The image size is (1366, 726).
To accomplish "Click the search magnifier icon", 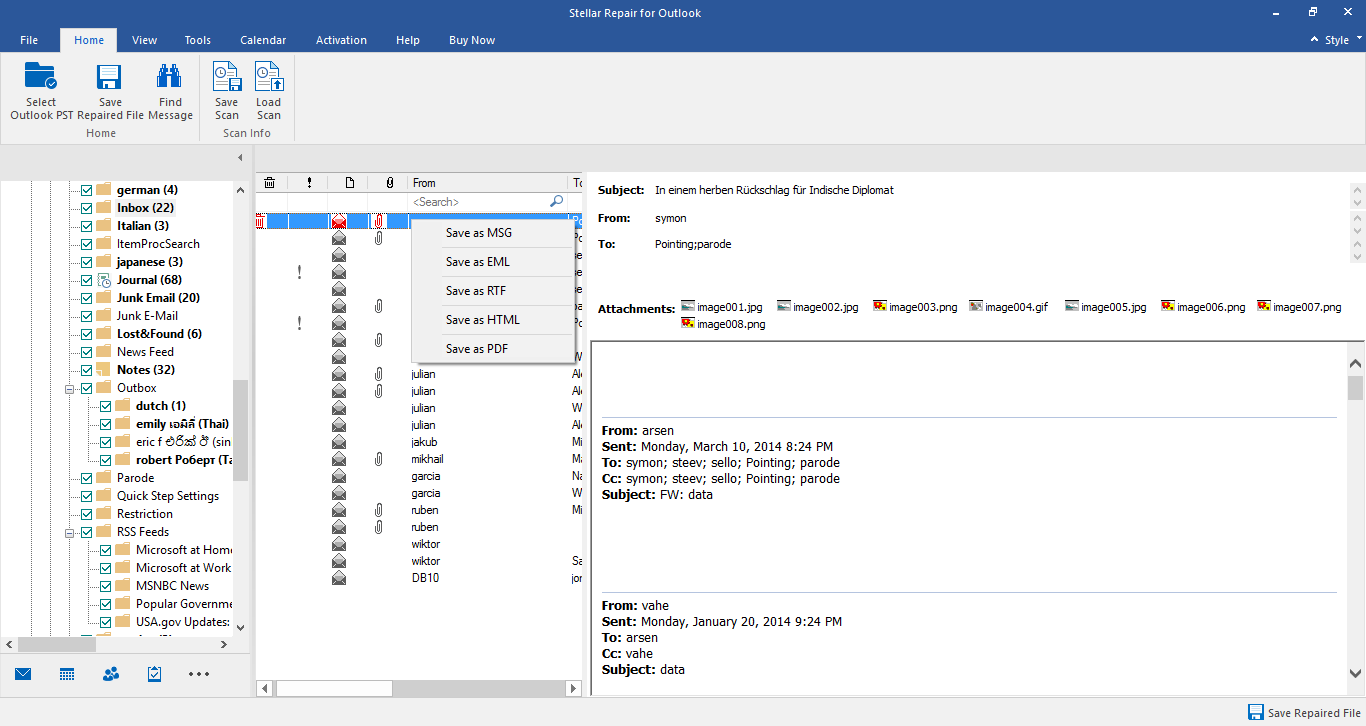I will click(557, 202).
